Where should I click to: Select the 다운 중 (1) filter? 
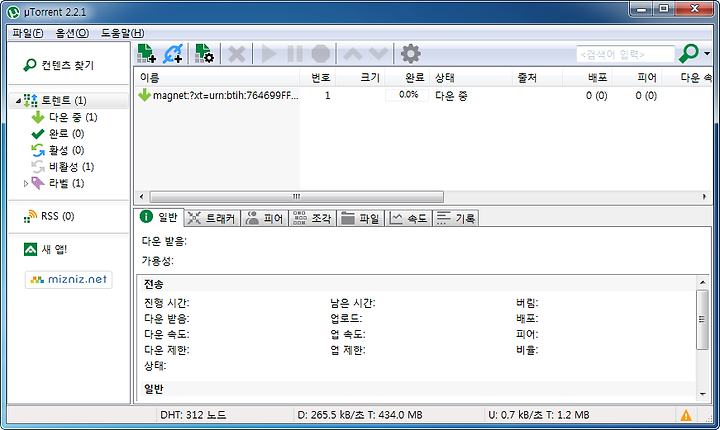64,118
